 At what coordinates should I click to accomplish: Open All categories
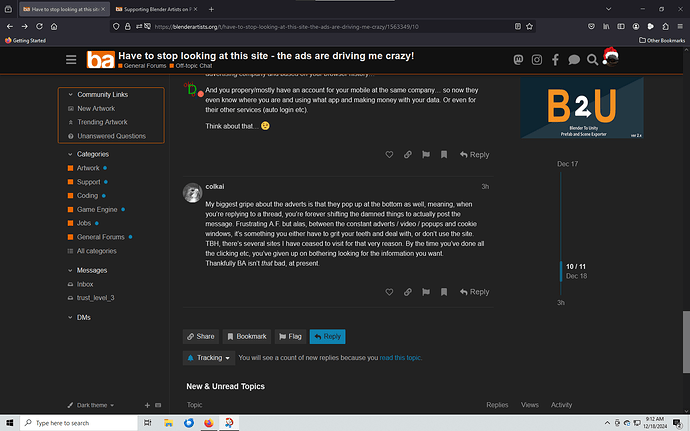(96, 251)
